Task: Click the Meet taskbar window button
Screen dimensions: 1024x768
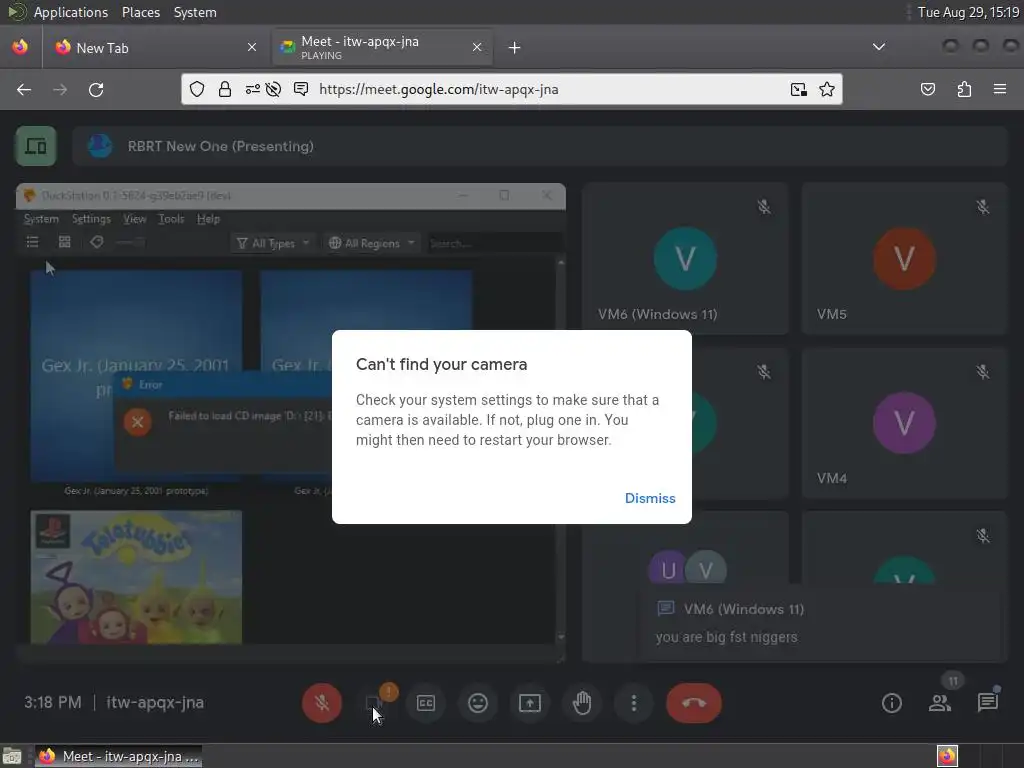Action: pyautogui.click(x=118, y=756)
